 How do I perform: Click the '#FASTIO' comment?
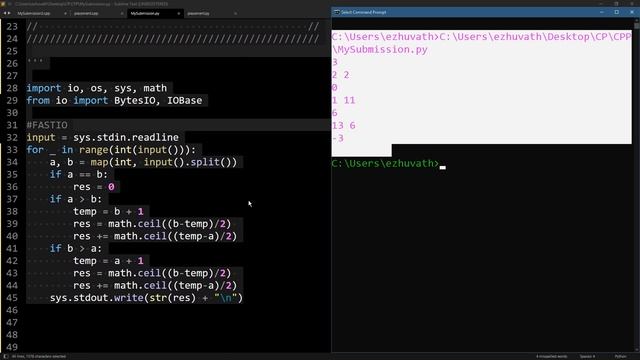tap(47, 125)
